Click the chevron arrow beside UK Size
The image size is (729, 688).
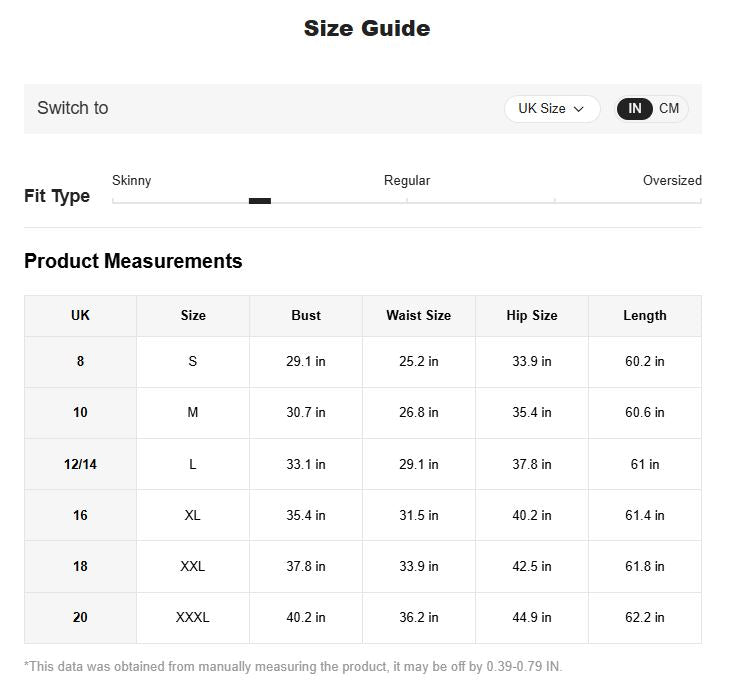[x=579, y=109]
